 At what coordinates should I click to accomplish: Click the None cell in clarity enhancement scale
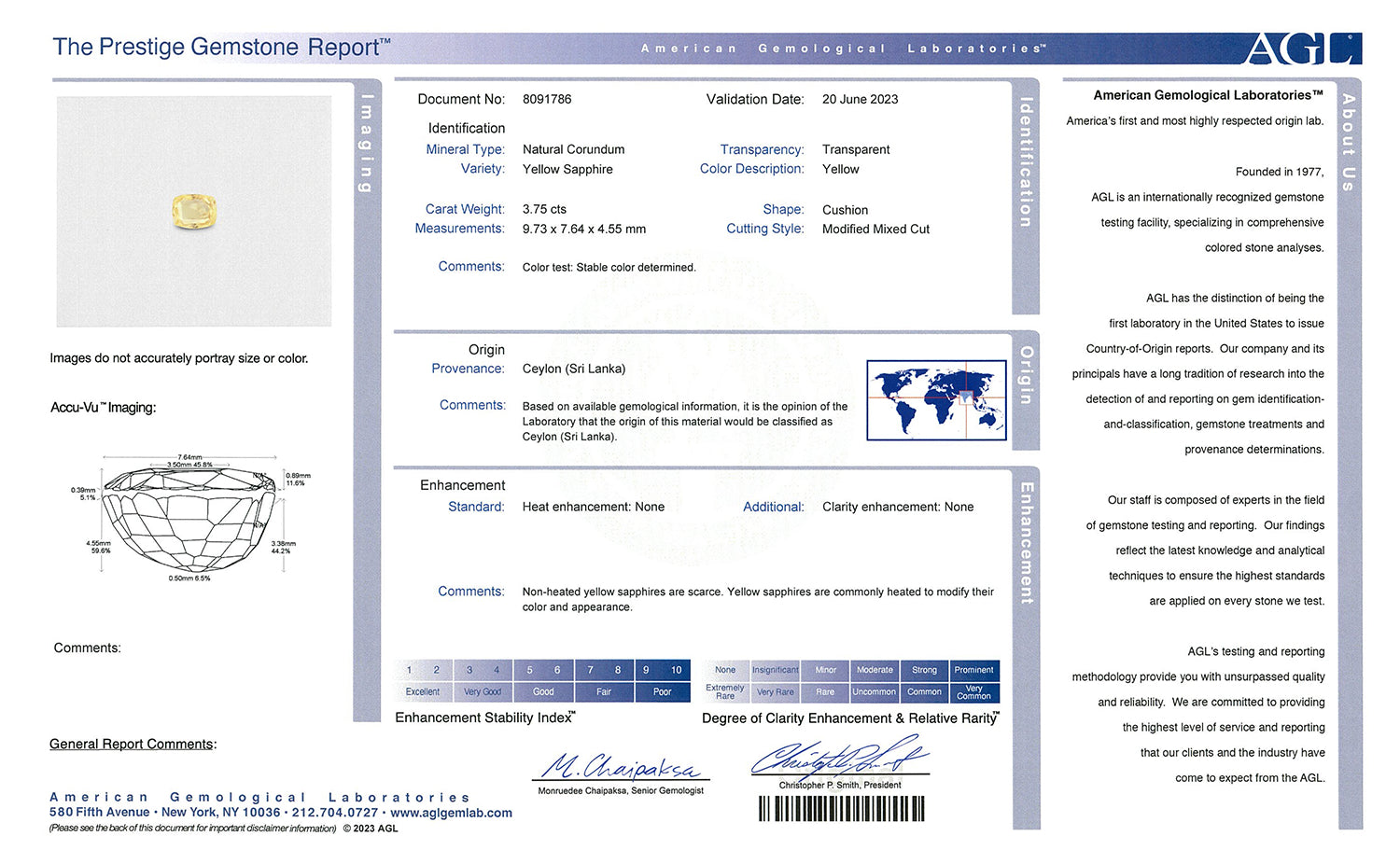pyautogui.click(x=725, y=670)
